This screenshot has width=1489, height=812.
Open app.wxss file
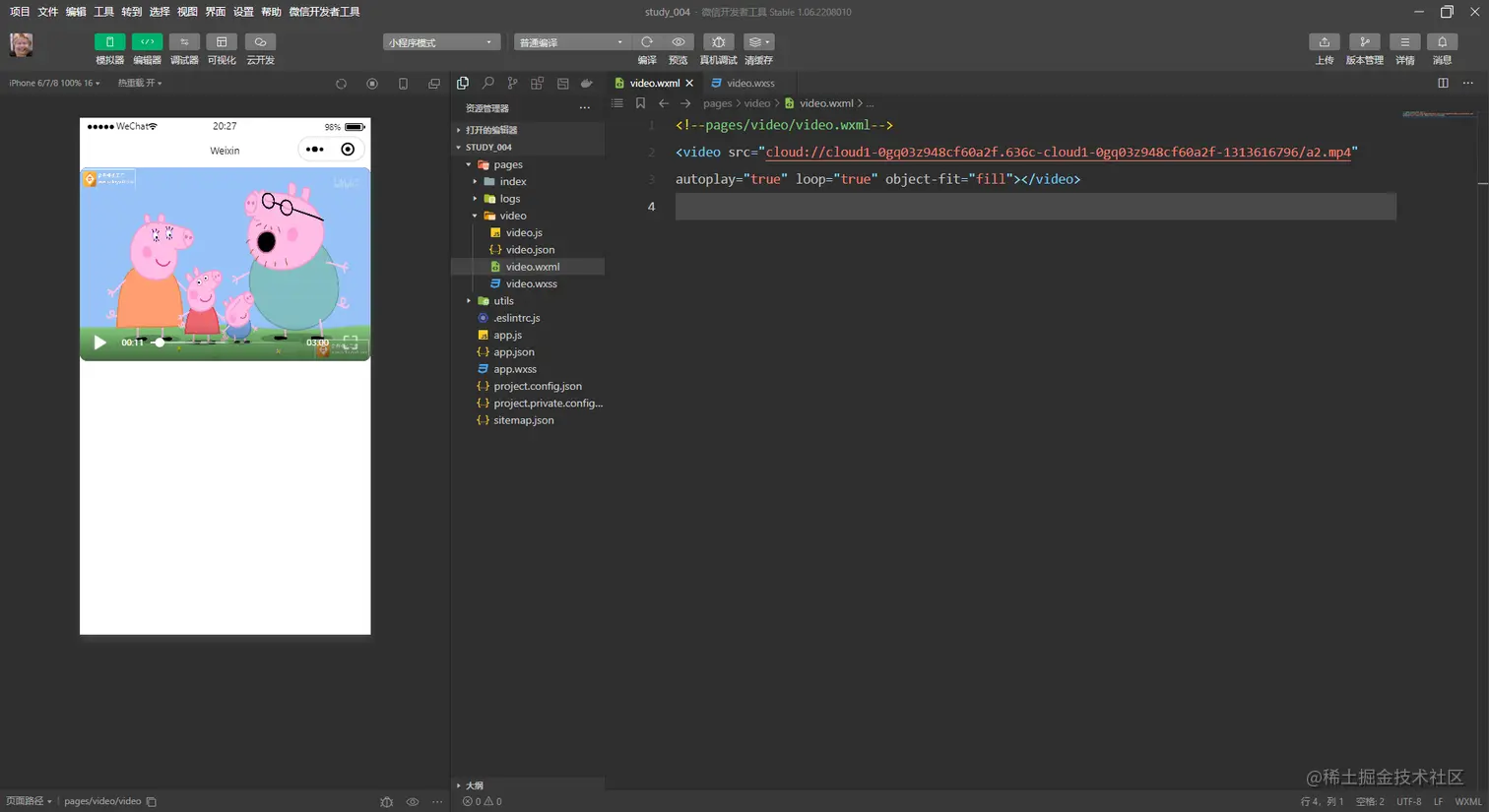tap(528, 369)
